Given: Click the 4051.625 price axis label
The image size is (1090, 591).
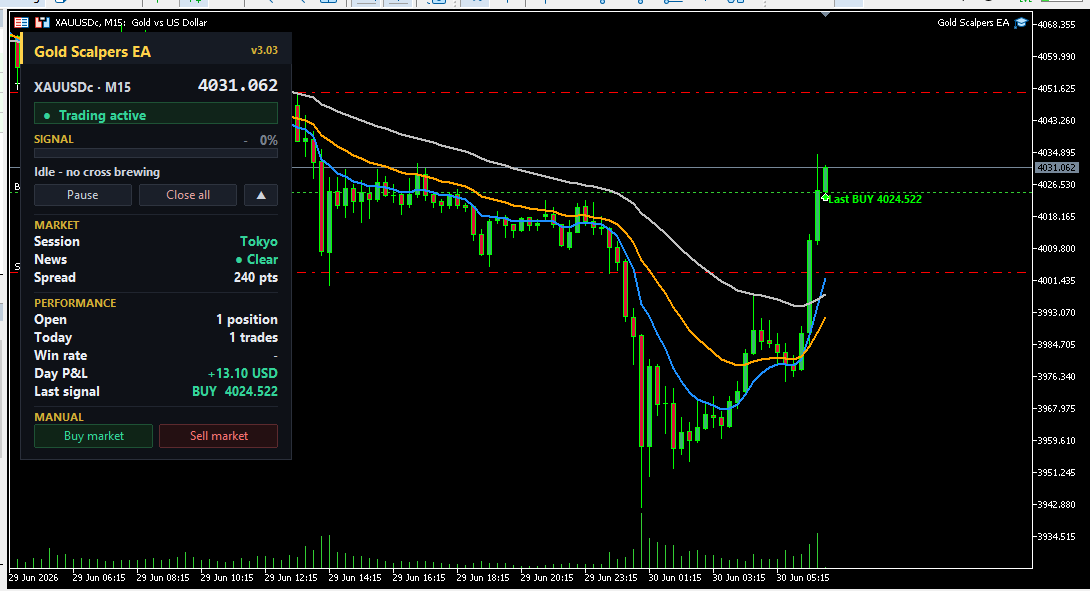Looking at the screenshot, I should point(1057,88).
